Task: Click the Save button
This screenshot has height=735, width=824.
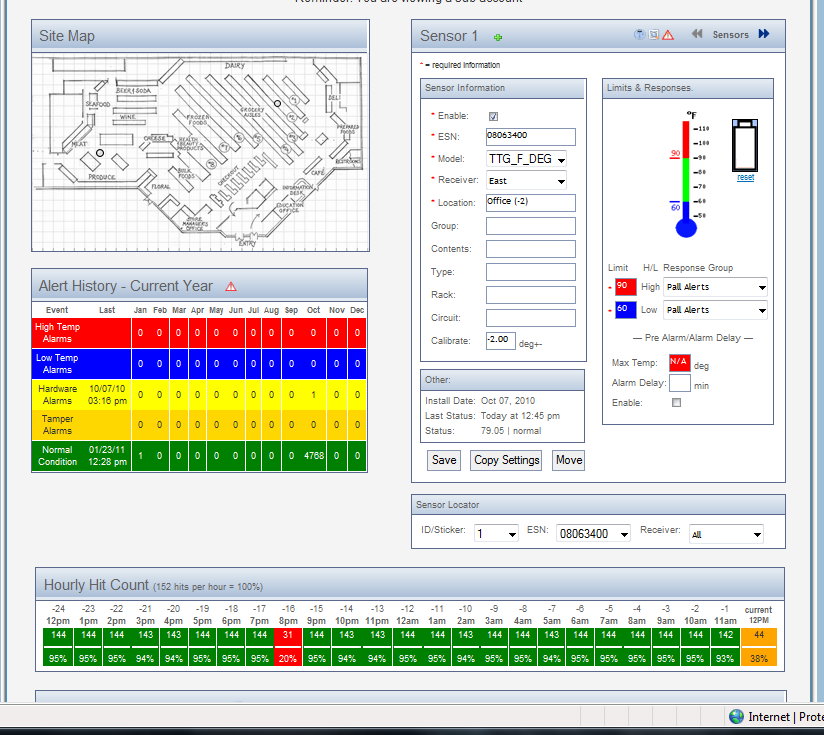Action: [x=443, y=461]
